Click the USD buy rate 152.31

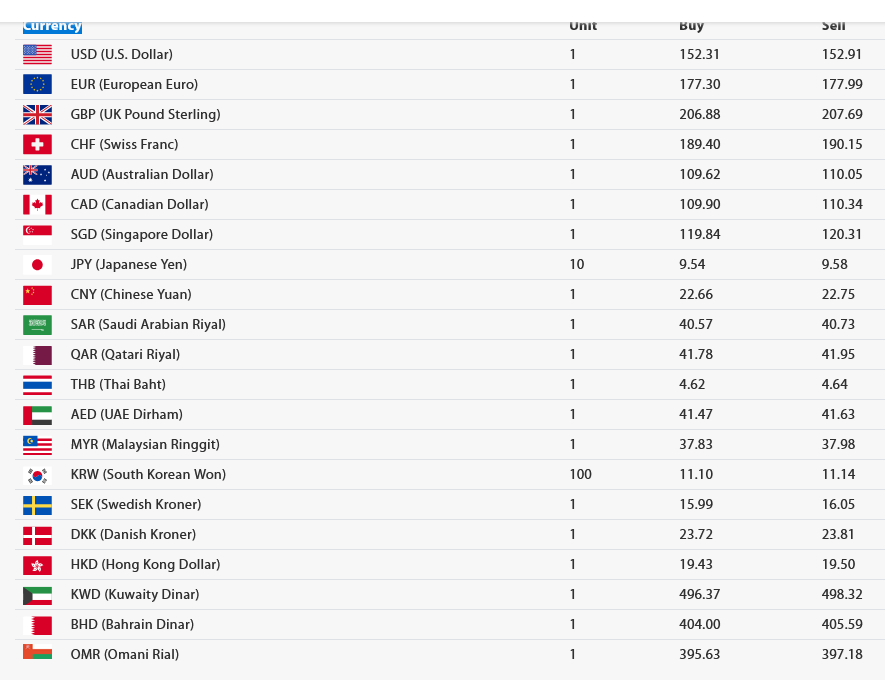click(x=699, y=54)
